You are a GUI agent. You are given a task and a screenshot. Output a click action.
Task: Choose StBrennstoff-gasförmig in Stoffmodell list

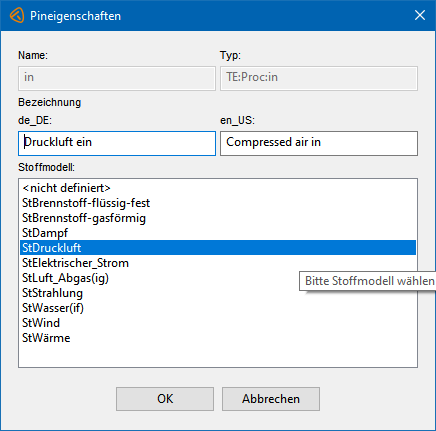(218, 218)
